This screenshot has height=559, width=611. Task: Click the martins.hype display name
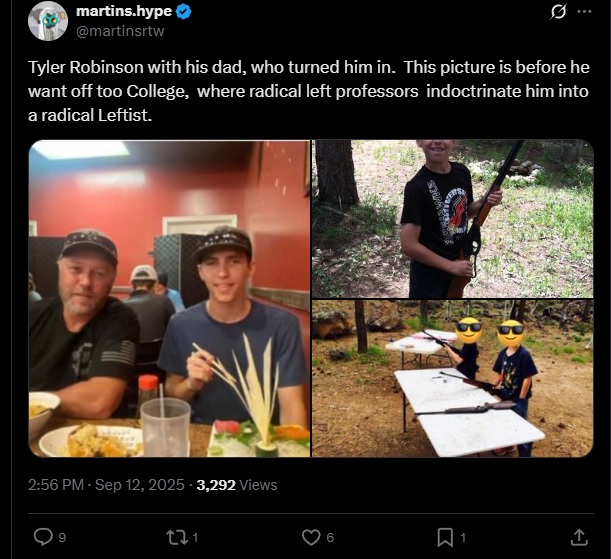click(x=125, y=12)
